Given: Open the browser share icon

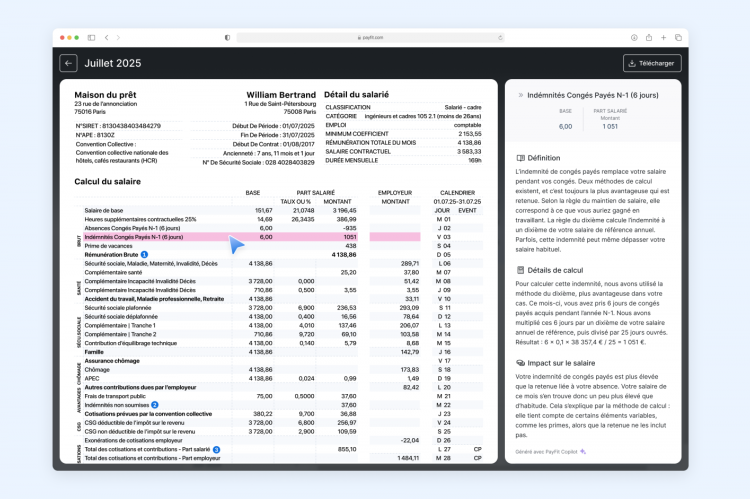Looking at the screenshot, I should [649, 37].
